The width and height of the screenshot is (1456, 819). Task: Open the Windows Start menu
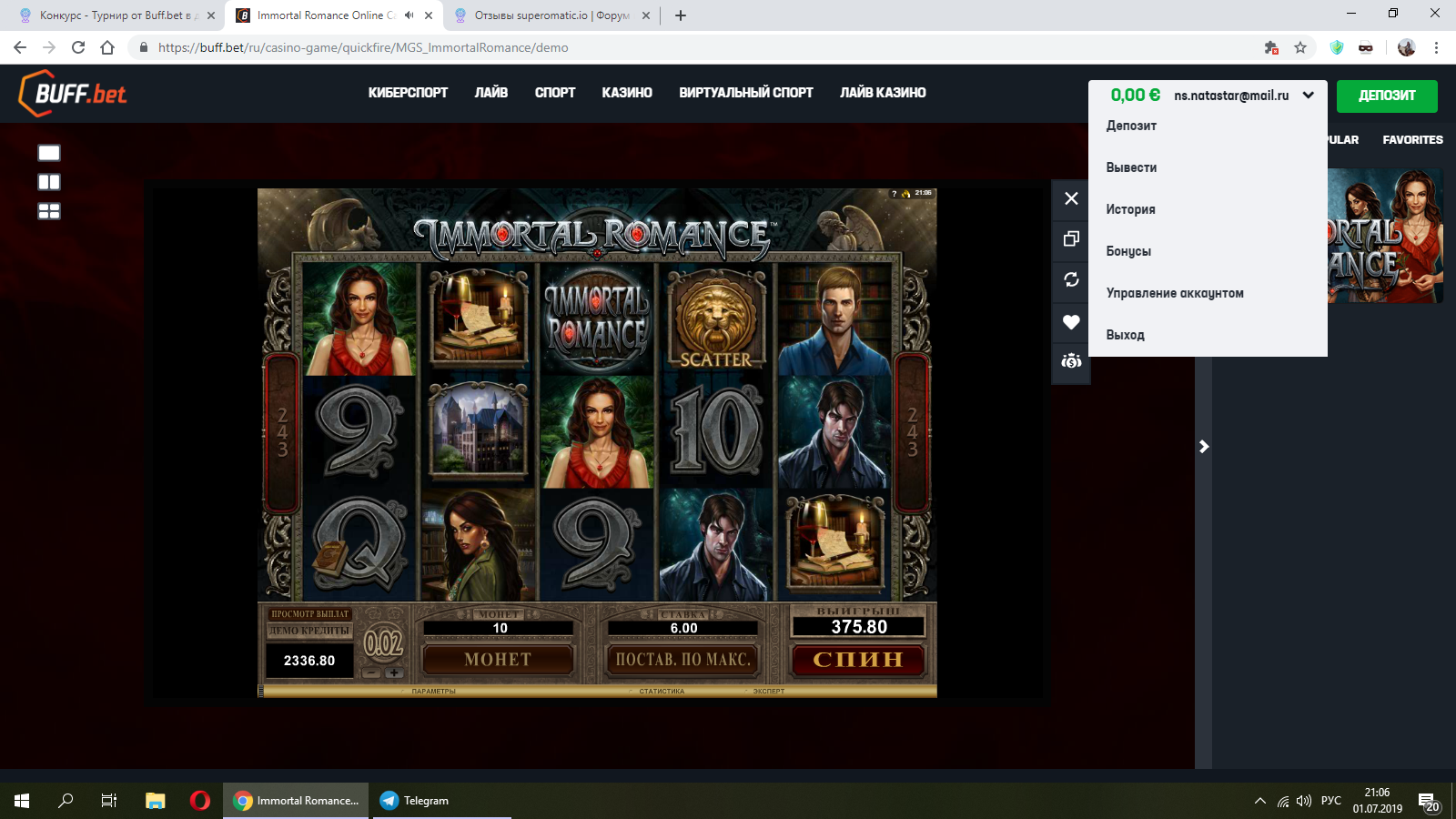pos(22,801)
